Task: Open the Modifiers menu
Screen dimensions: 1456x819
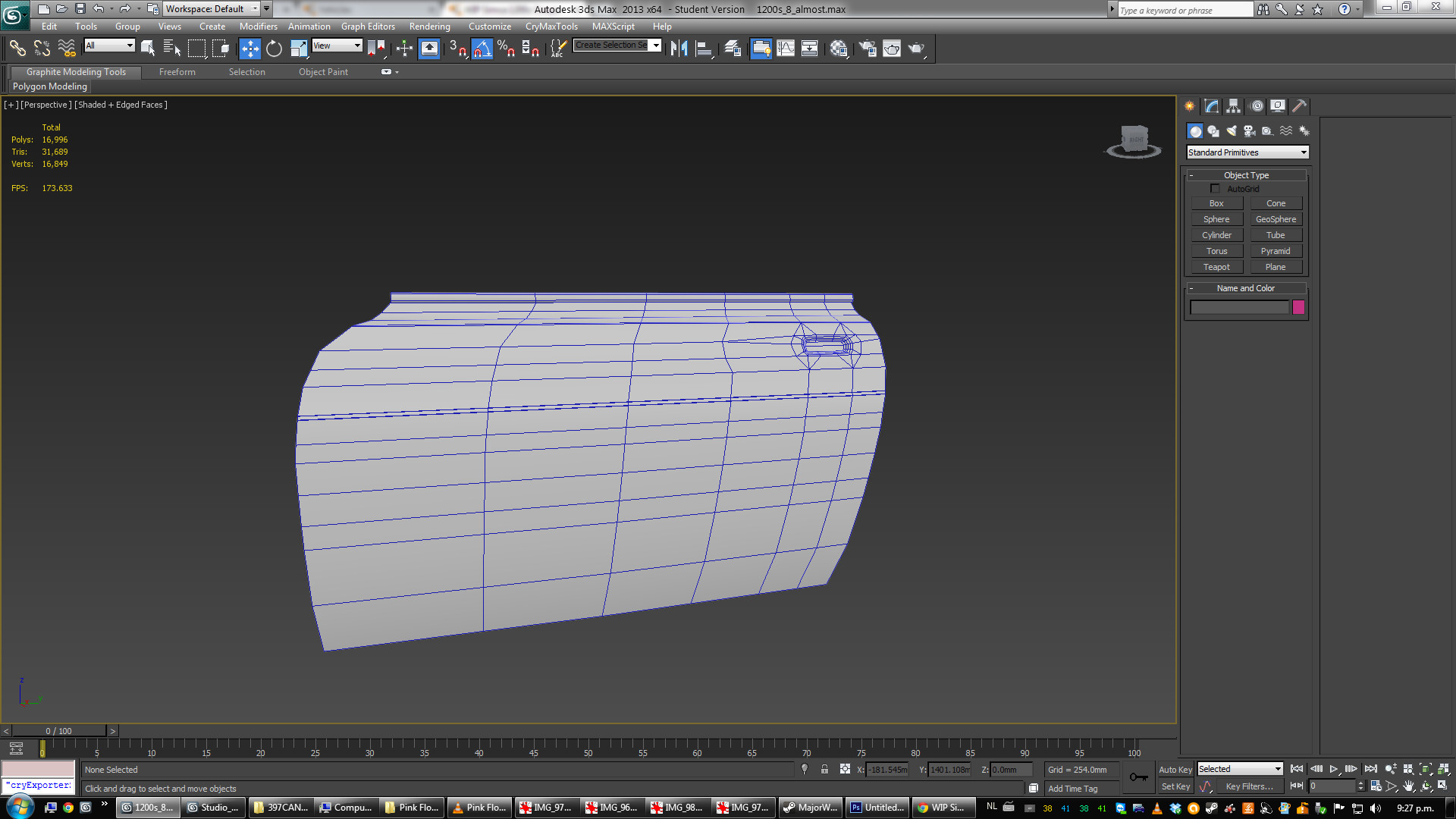Action: click(258, 27)
